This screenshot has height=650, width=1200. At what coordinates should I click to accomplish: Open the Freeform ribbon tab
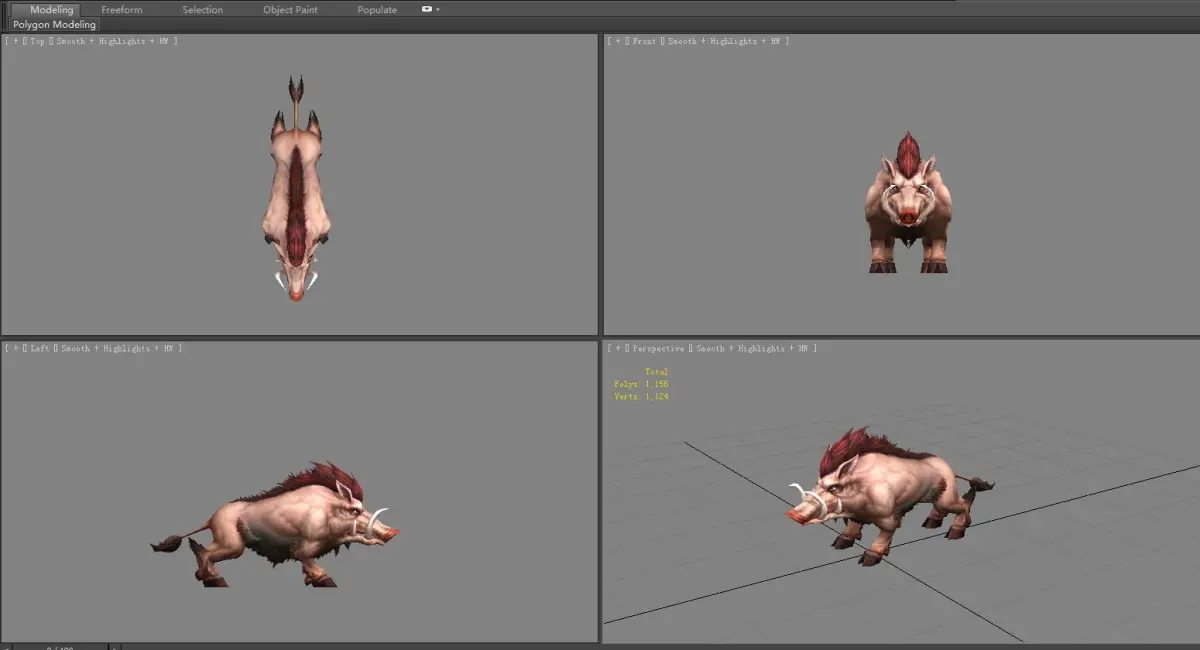pos(122,10)
